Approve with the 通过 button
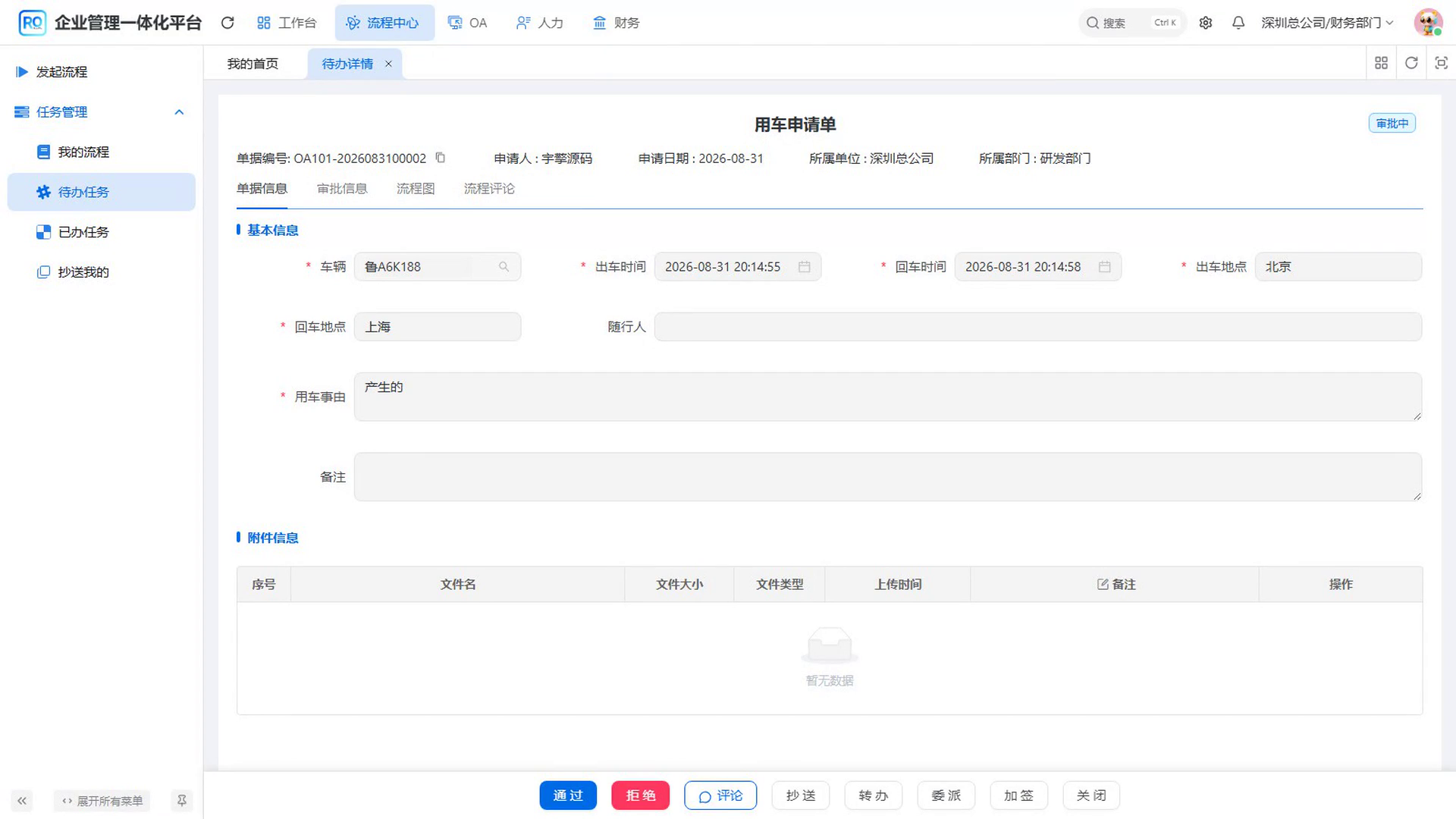Image resolution: width=1456 pixels, height=819 pixels. pyautogui.click(x=568, y=795)
